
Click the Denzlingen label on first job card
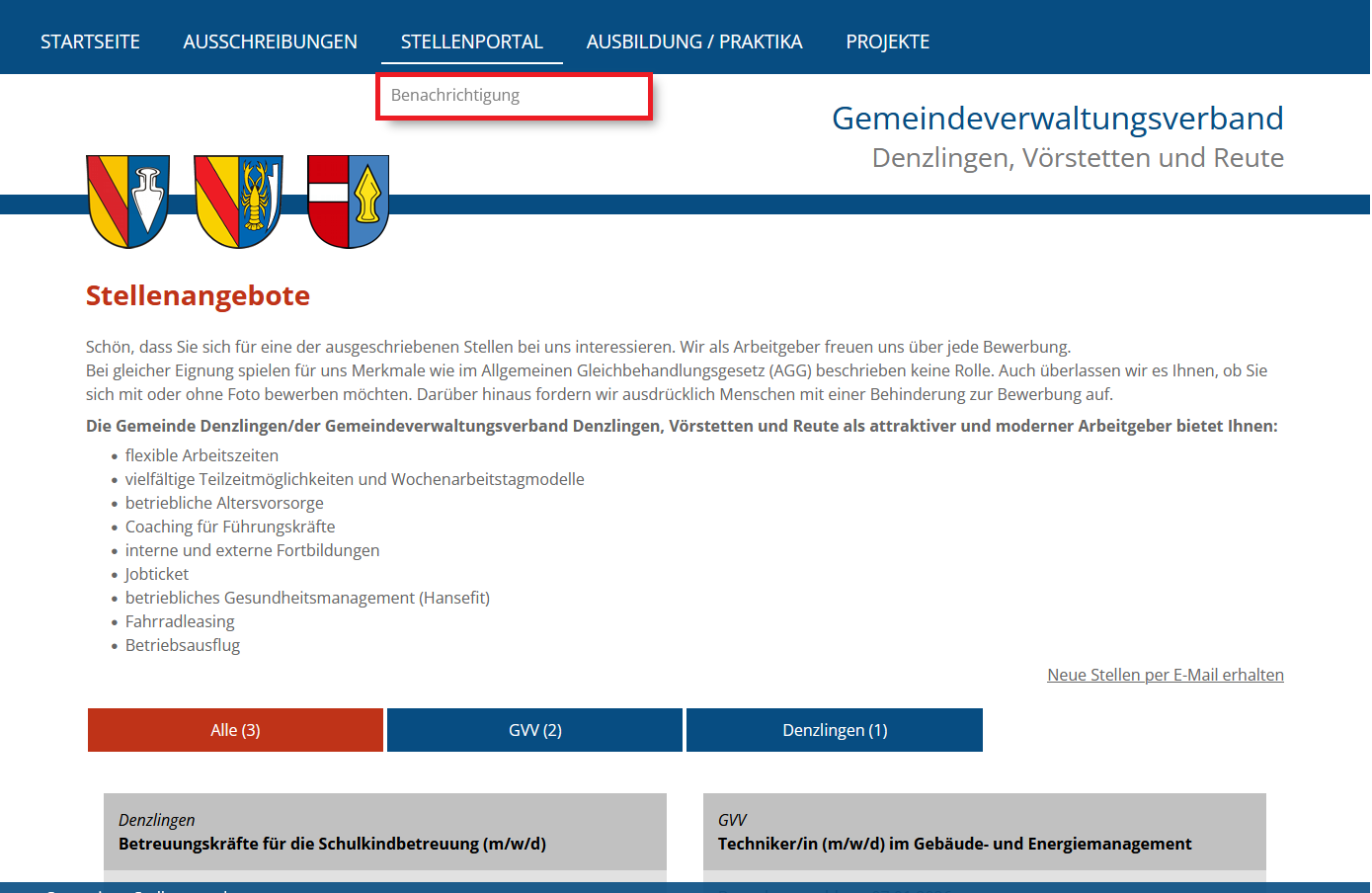pyautogui.click(x=156, y=820)
